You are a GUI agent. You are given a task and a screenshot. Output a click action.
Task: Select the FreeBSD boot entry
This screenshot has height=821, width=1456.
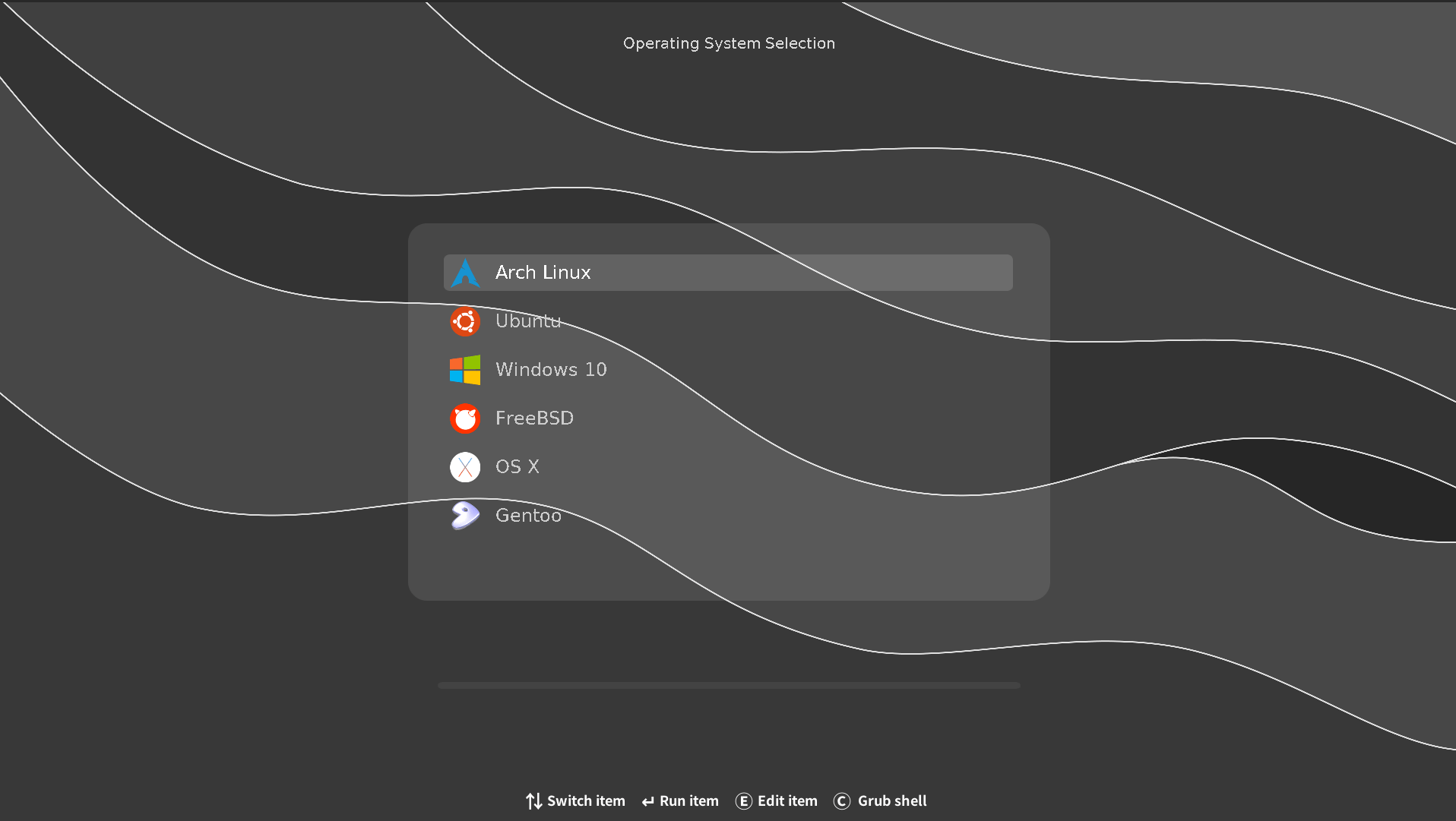(x=534, y=418)
